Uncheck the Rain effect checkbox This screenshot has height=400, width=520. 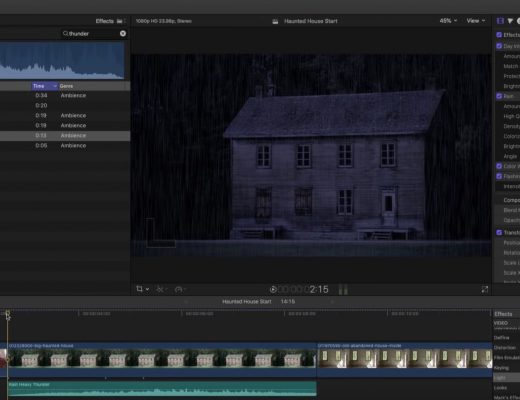click(x=499, y=96)
